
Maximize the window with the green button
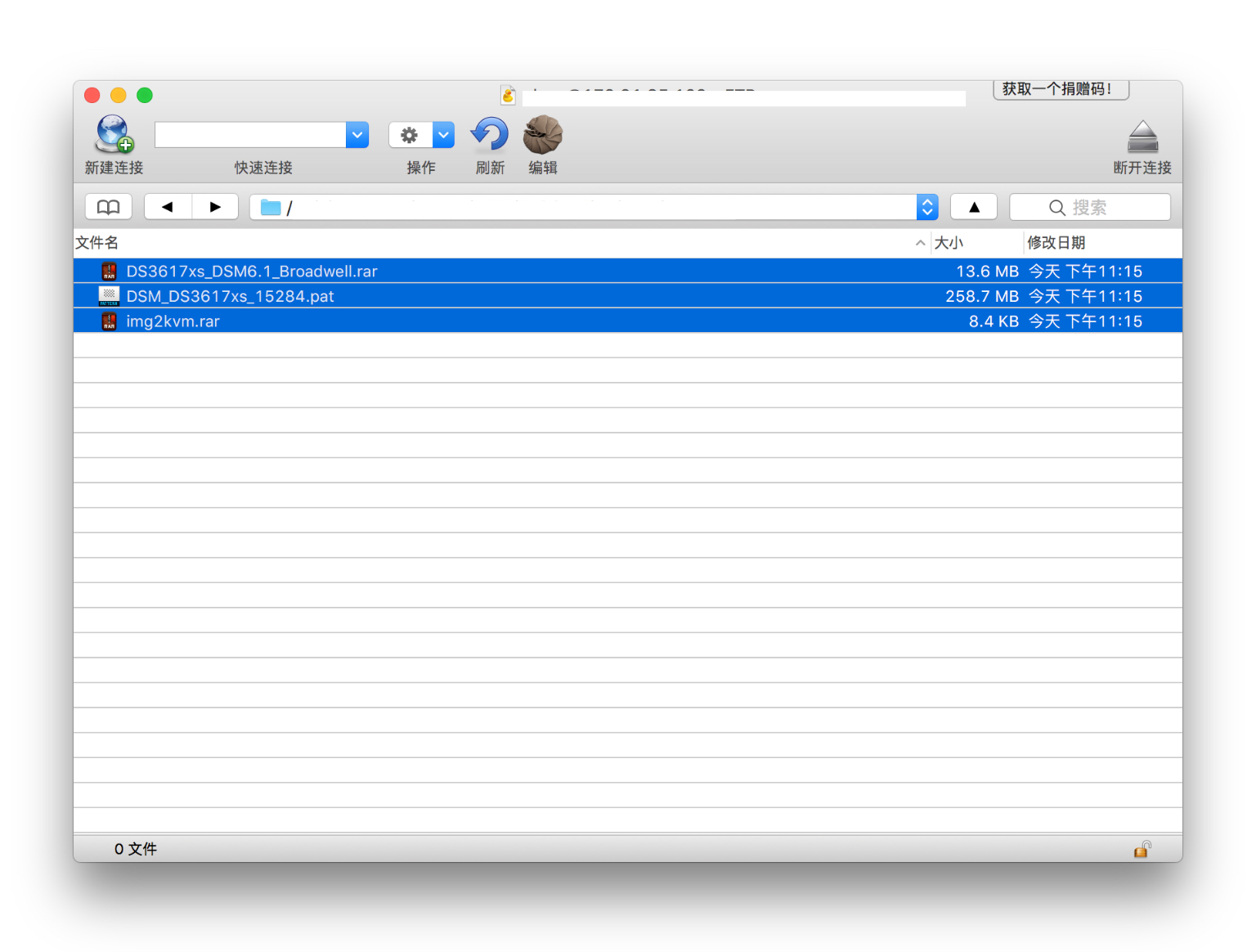pyautogui.click(x=145, y=95)
